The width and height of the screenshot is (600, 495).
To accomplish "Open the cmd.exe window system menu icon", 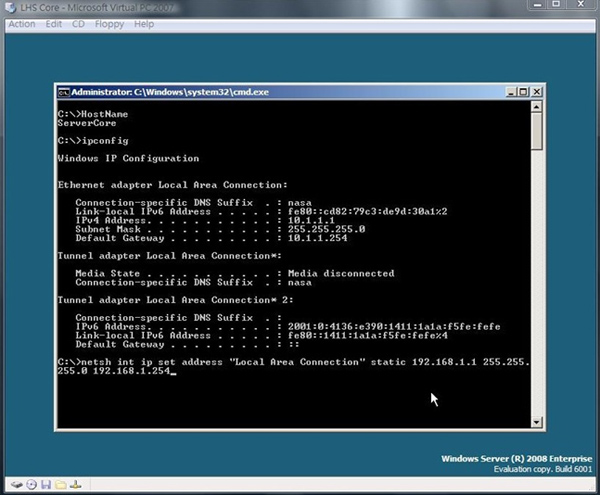I will click(62, 92).
